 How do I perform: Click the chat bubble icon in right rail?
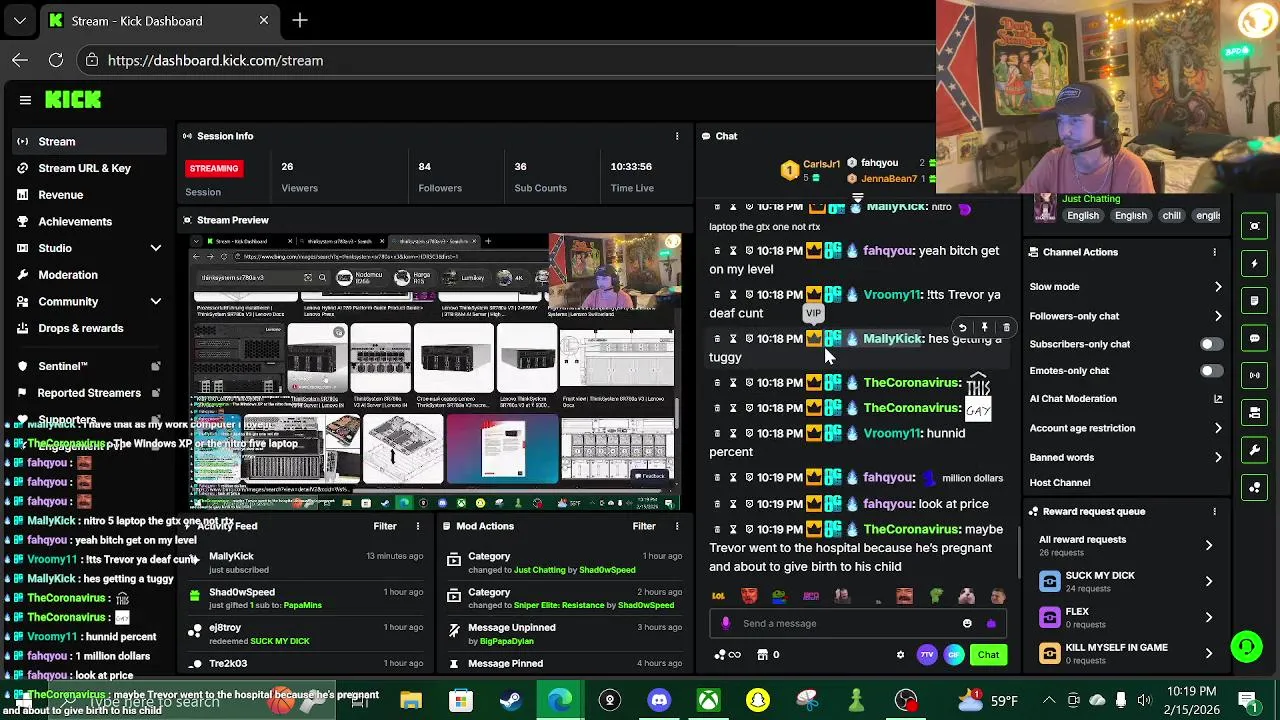click(1255, 338)
